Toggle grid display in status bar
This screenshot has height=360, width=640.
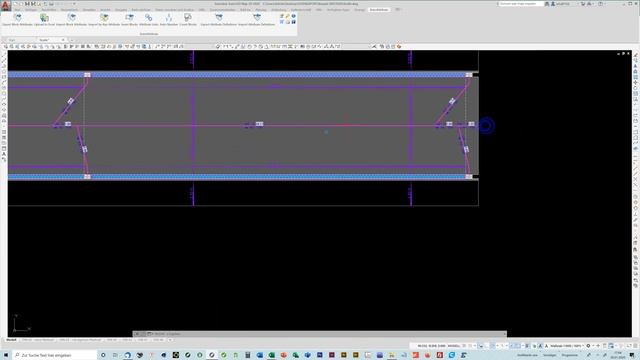(x=464, y=346)
